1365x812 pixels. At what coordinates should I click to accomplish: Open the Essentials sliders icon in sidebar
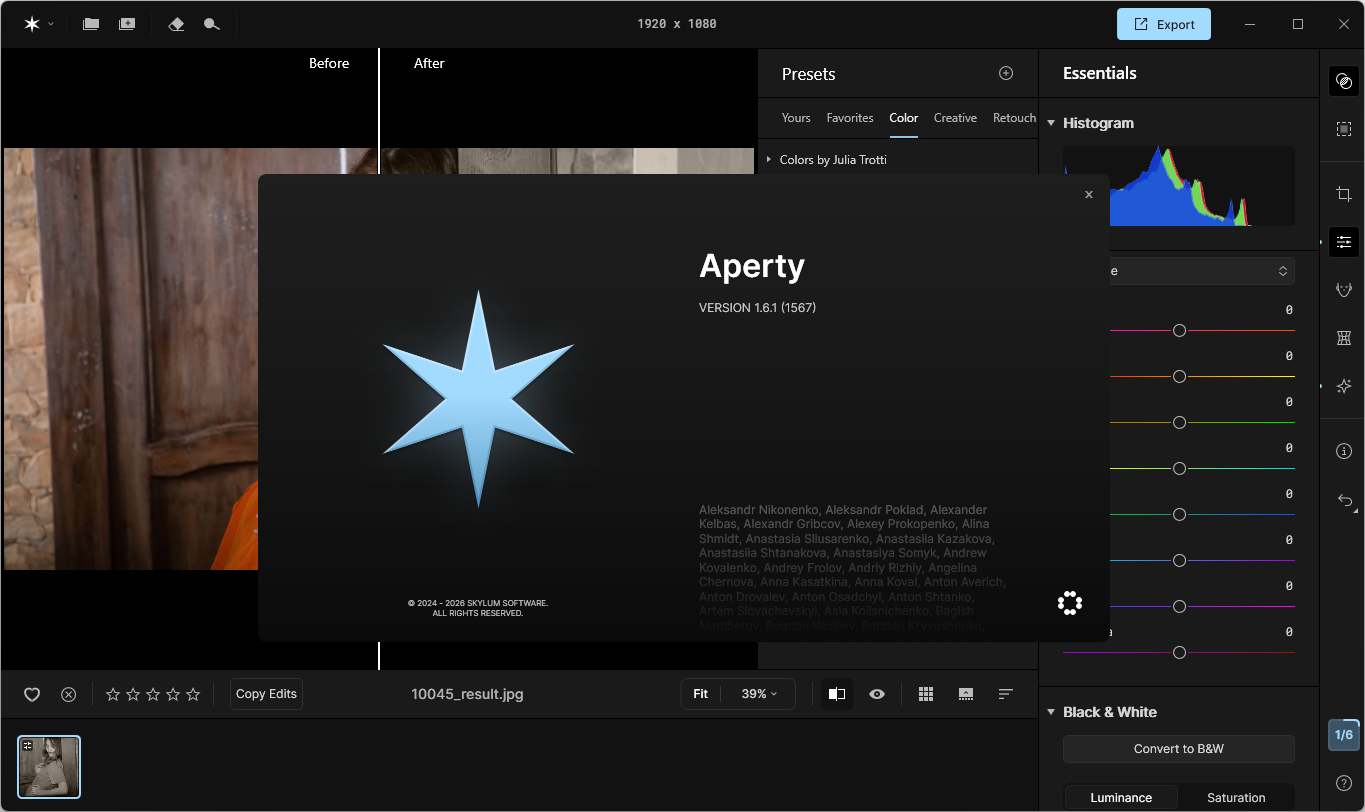pyautogui.click(x=1344, y=242)
